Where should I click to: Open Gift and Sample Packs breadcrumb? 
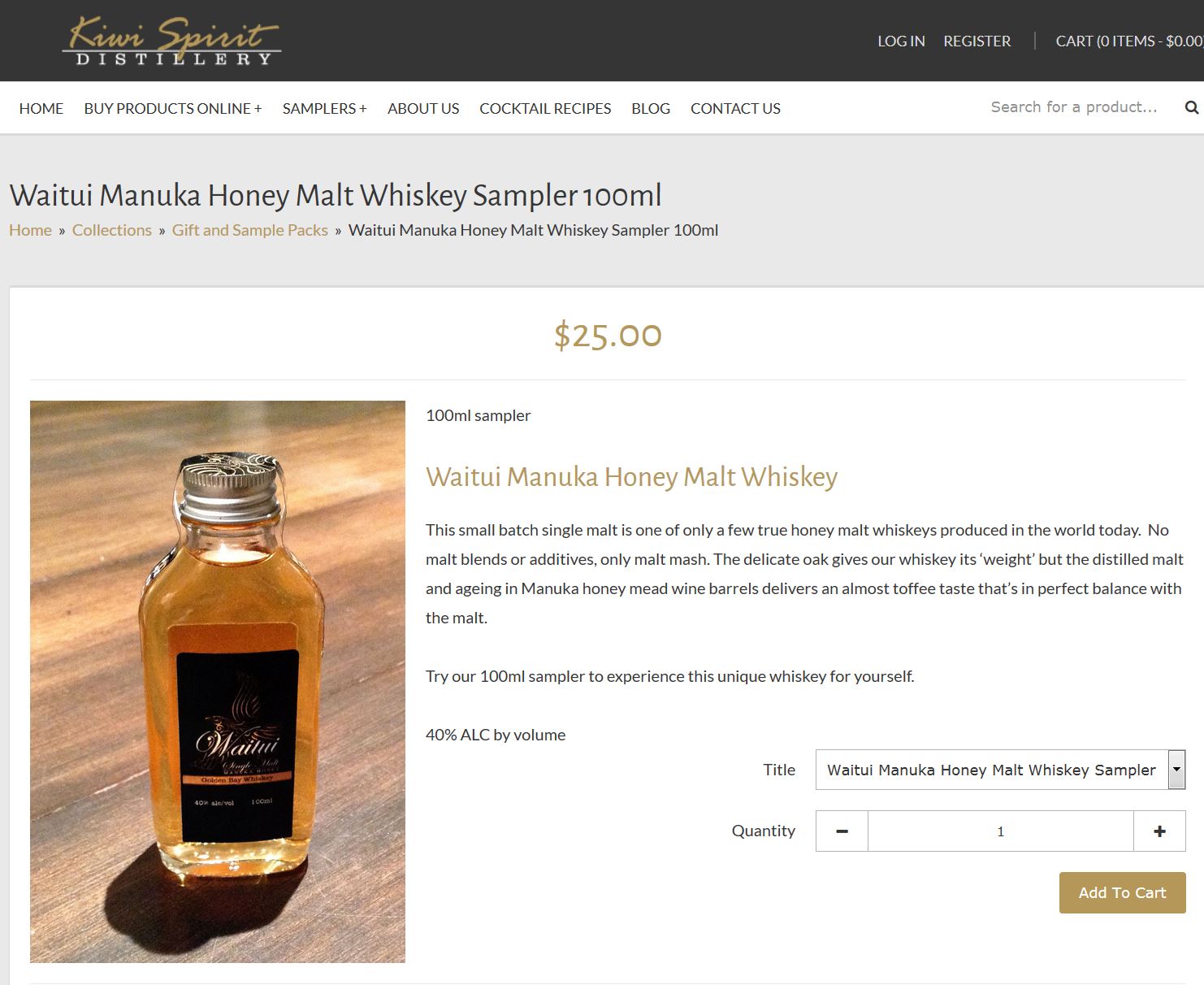(250, 230)
